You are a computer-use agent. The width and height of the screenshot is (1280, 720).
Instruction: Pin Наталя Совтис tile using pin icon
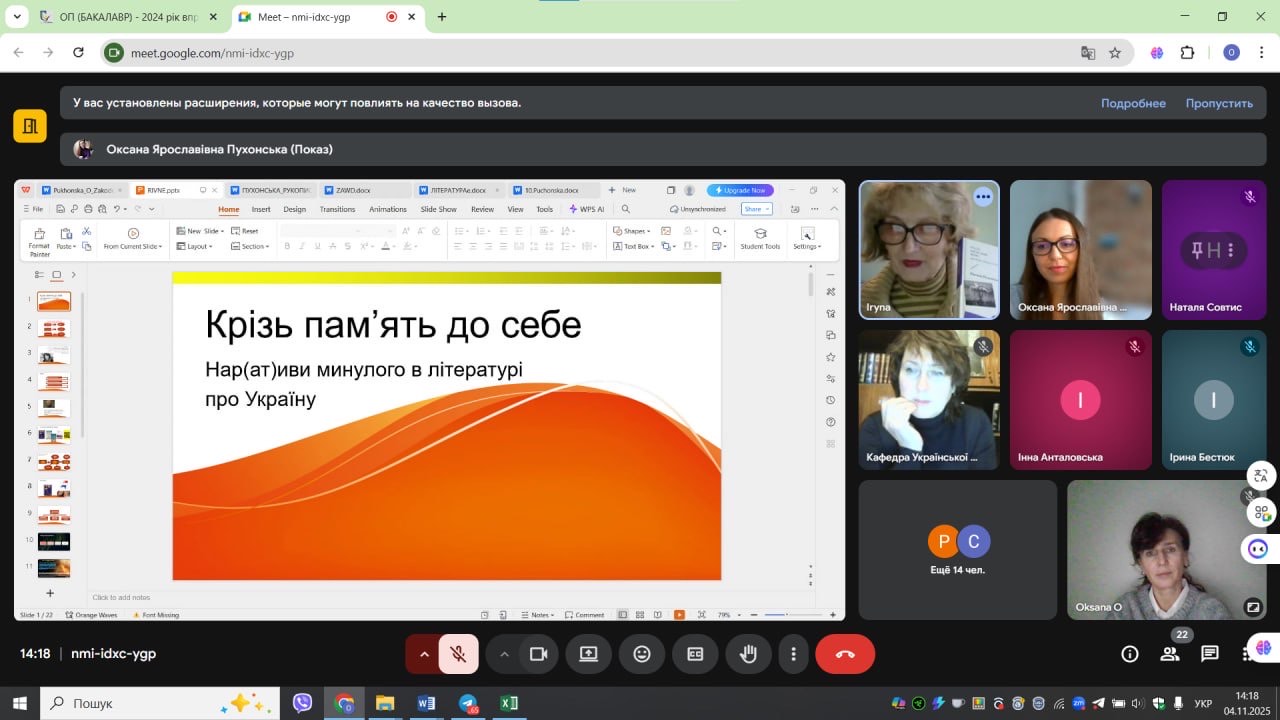1196,250
